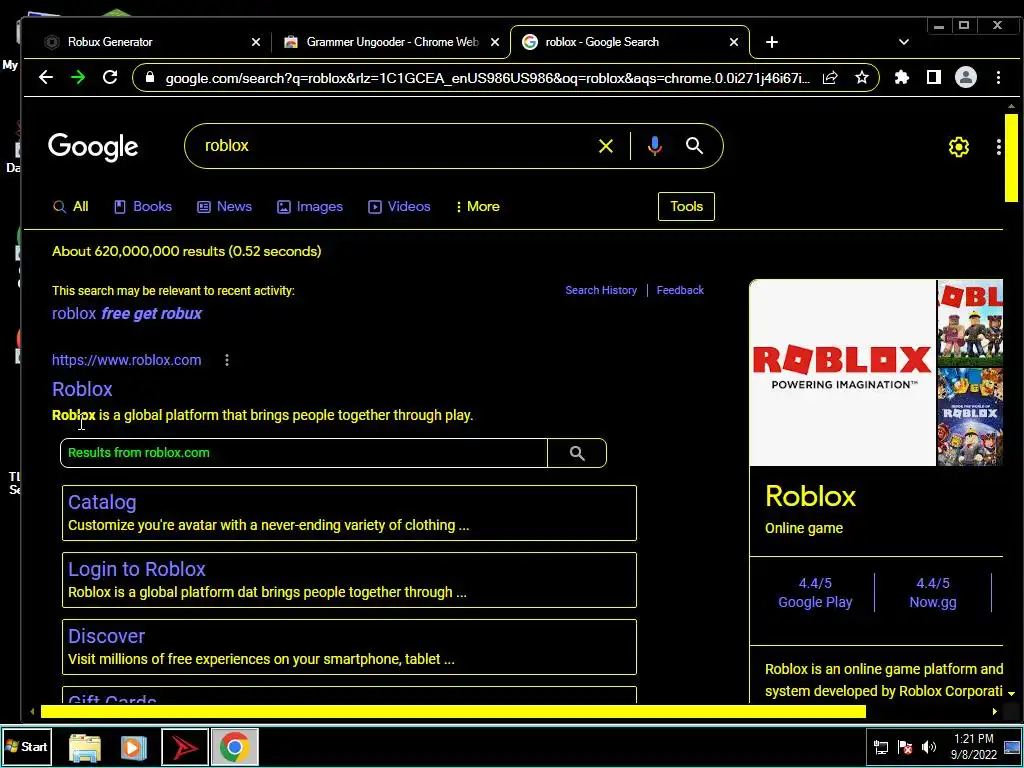Open a new tab with the plus button
1024x768 pixels.
(772, 42)
